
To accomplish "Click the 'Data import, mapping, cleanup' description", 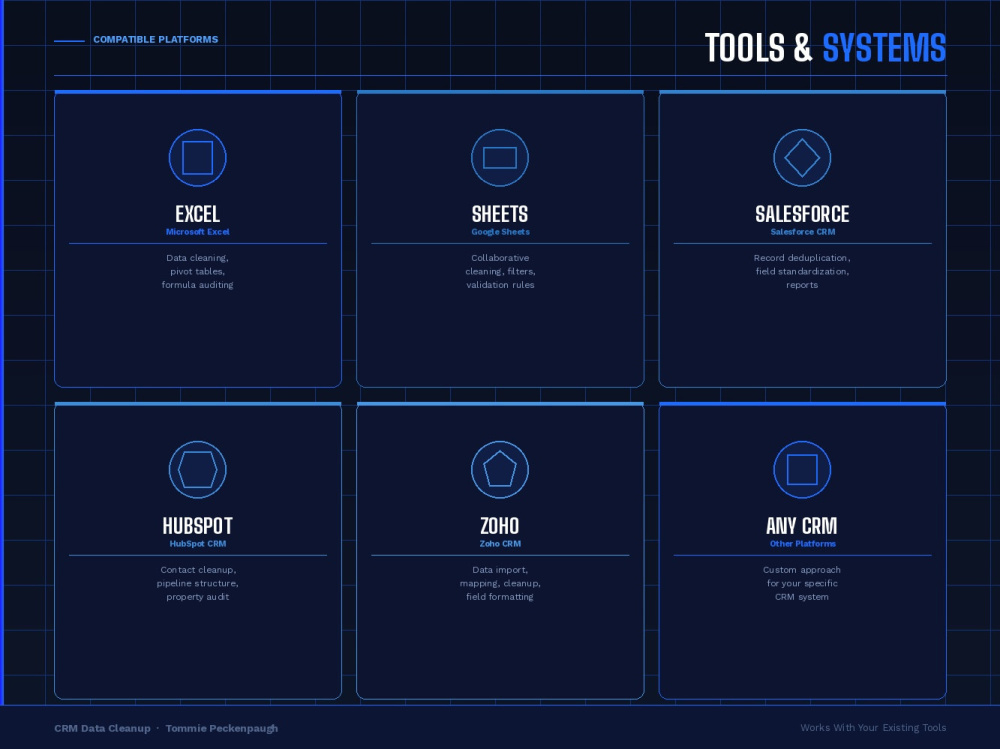I will (501, 583).
